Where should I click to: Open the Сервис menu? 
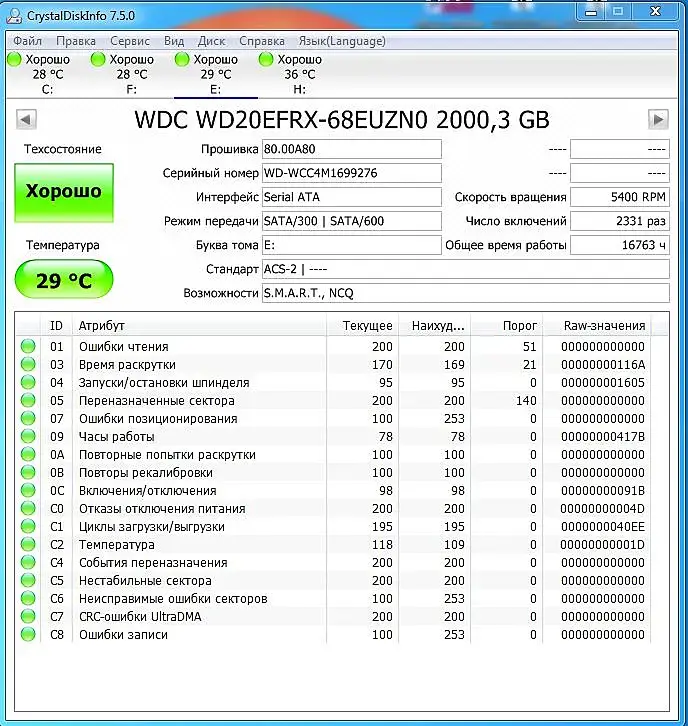click(x=130, y=41)
